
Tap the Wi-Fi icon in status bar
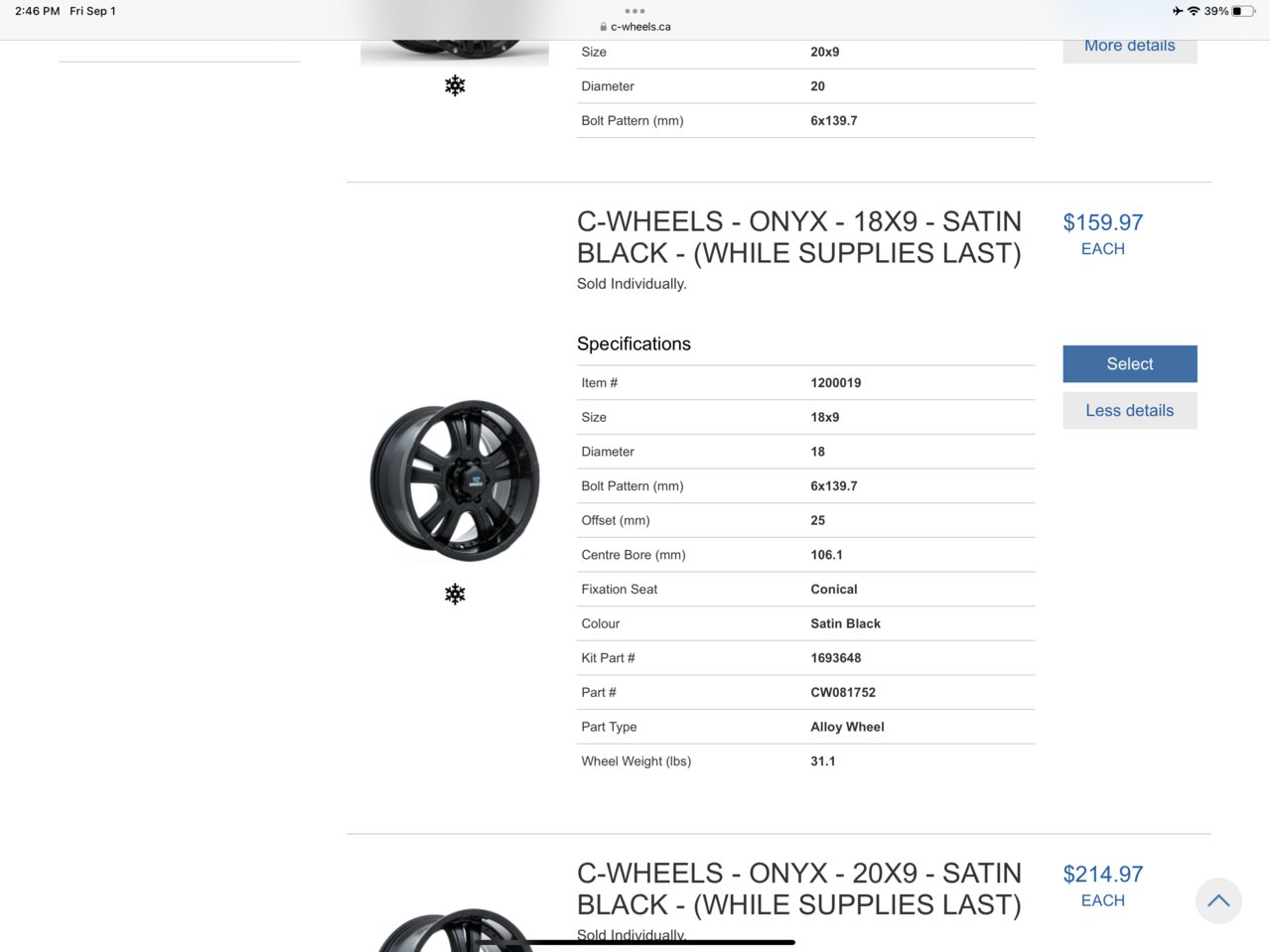pos(1194,11)
